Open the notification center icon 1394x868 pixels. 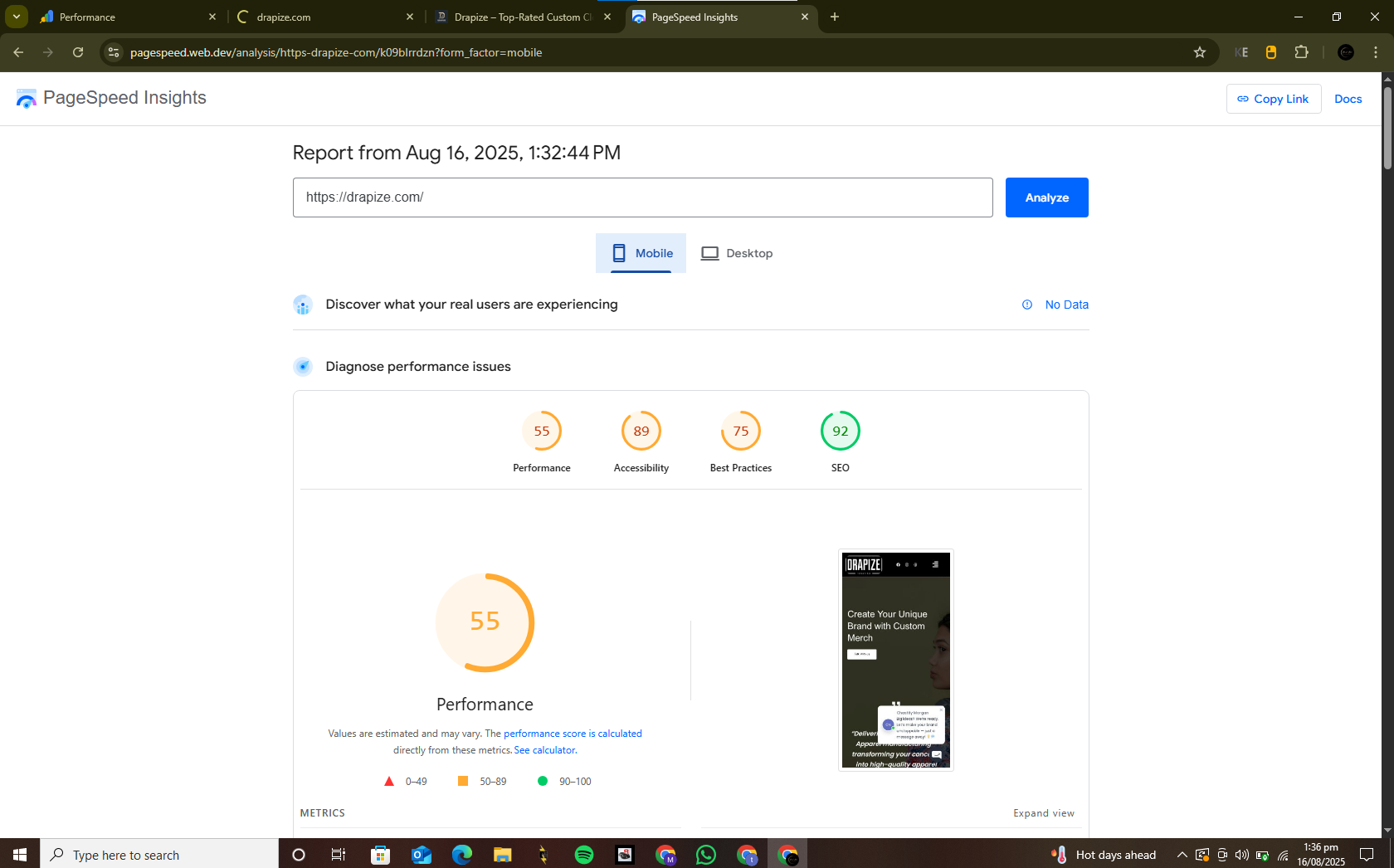coord(1367,855)
